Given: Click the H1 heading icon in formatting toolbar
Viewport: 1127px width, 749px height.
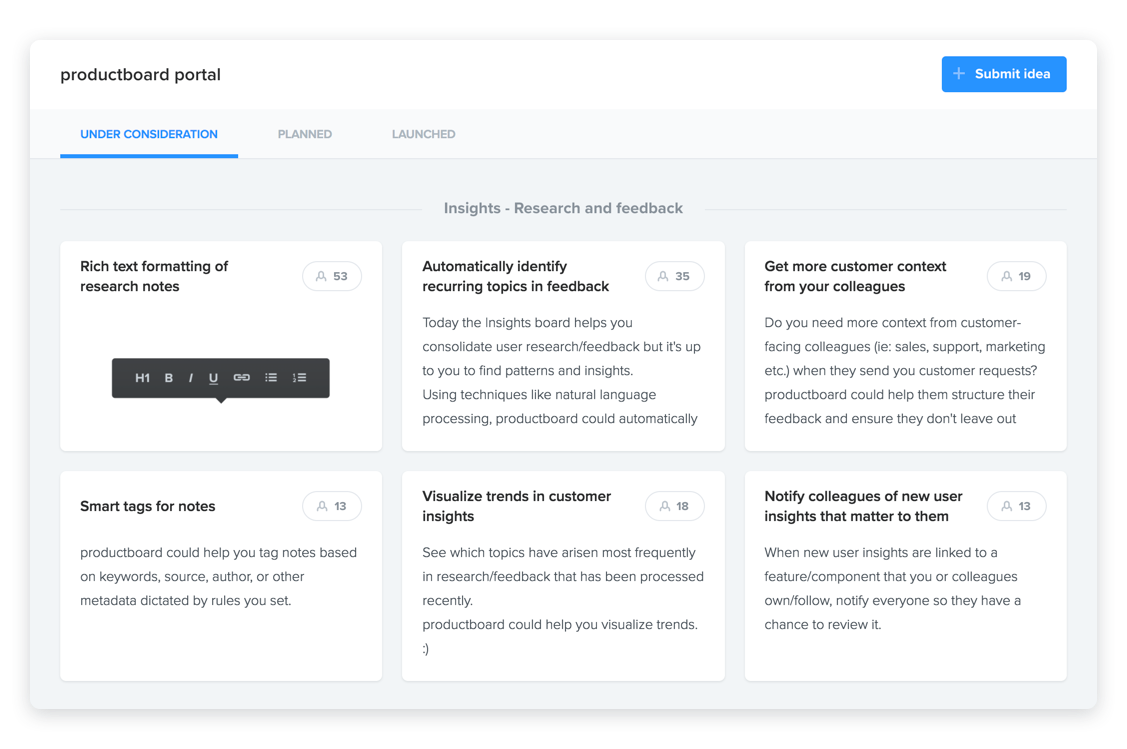Looking at the screenshot, I should 142,377.
